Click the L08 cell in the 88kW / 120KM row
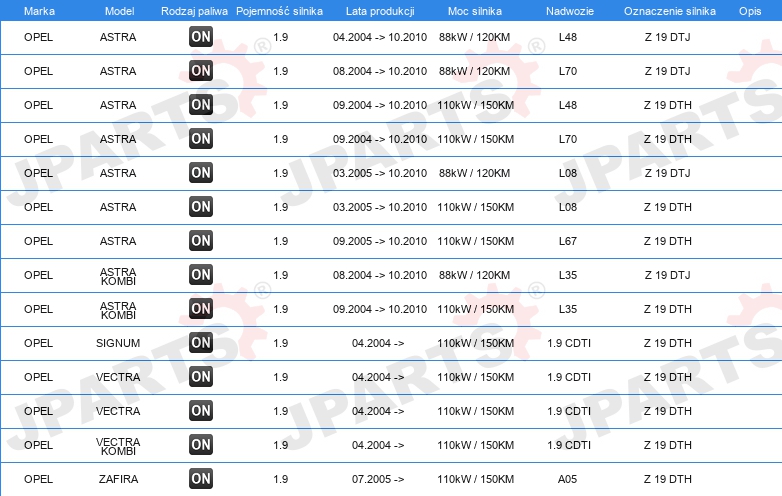Image resolution: width=782 pixels, height=496 pixels. (x=568, y=173)
